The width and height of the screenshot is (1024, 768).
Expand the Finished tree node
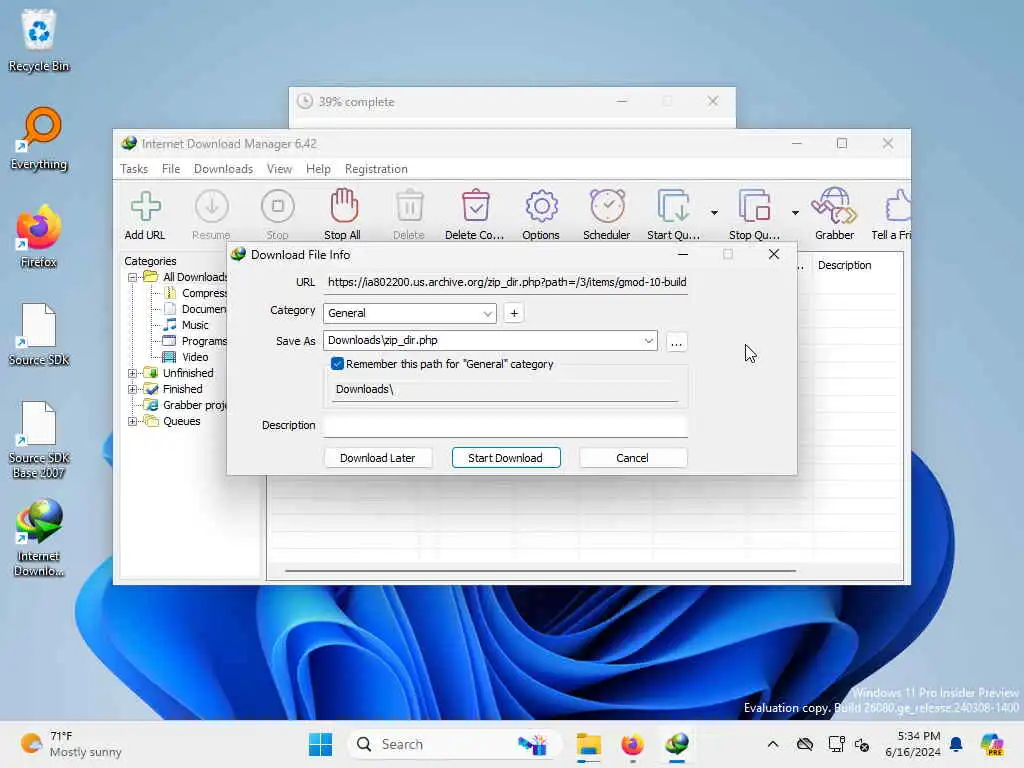[133, 389]
